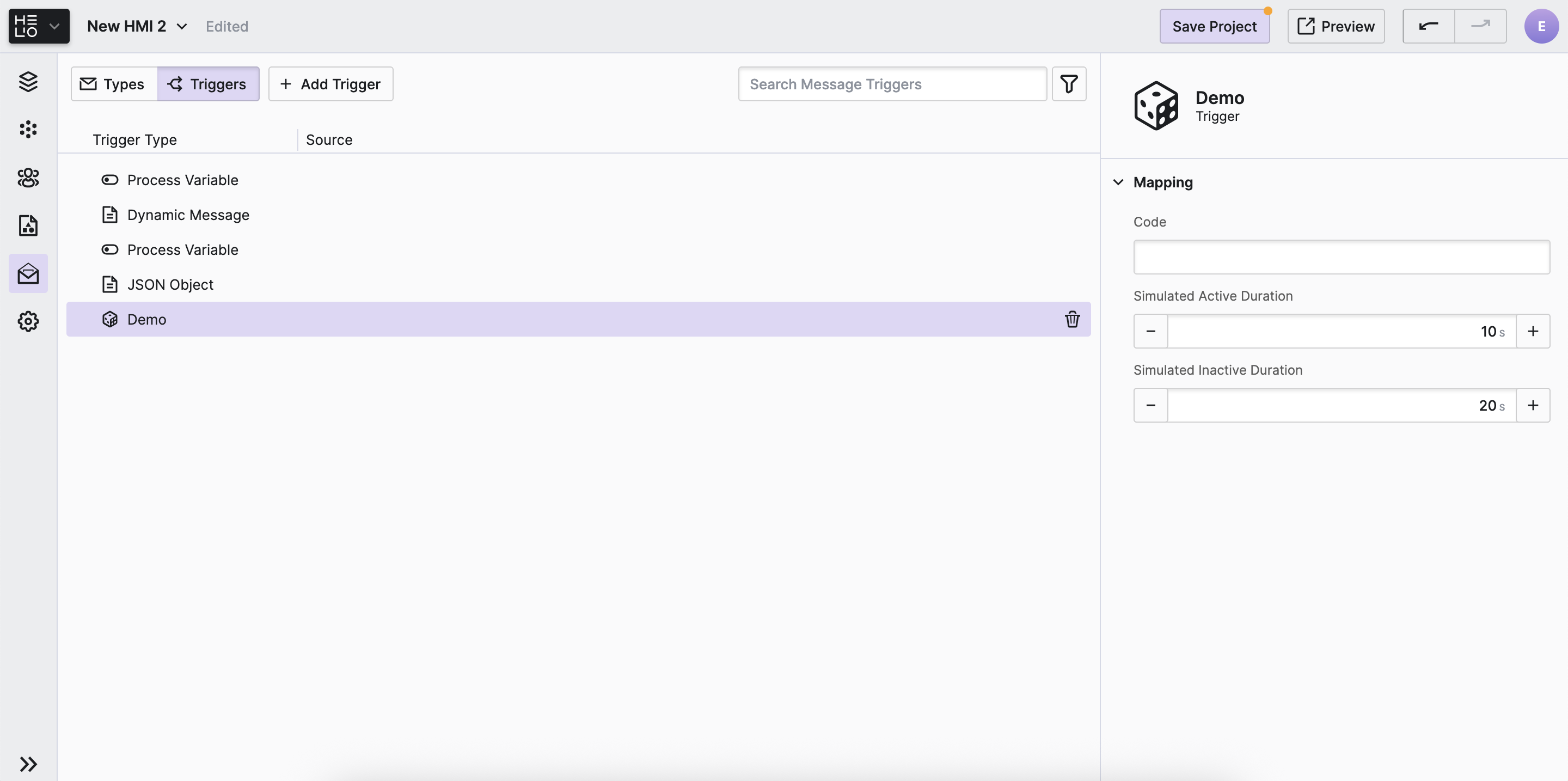Open the layers icon in the sidebar
Viewport: 1568px width, 781px height.
pyautogui.click(x=28, y=82)
